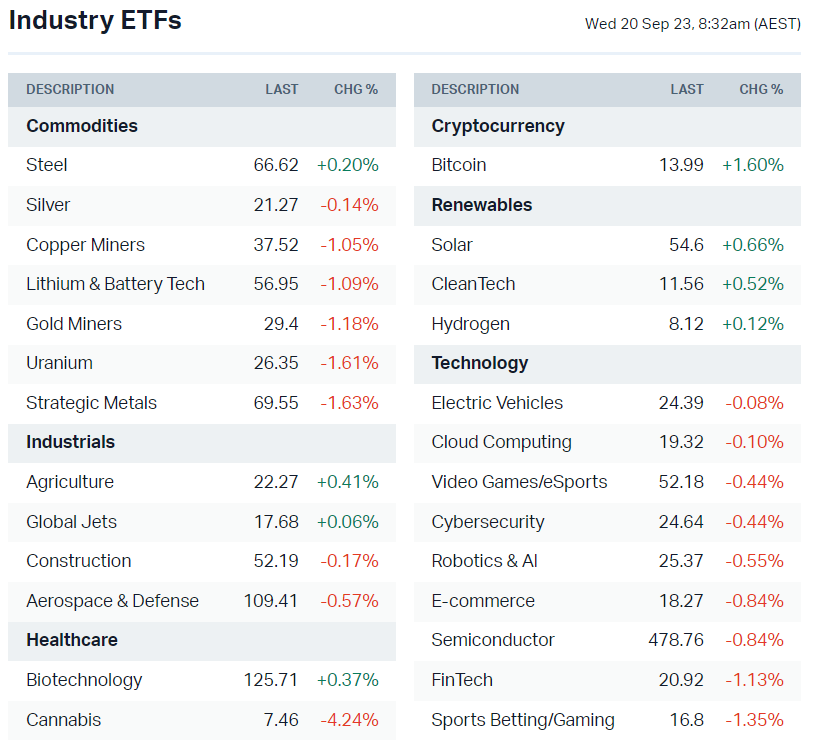Sort by LAST in the Cryptocurrency table
The width and height of the screenshot is (813, 743).
tap(687, 89)
